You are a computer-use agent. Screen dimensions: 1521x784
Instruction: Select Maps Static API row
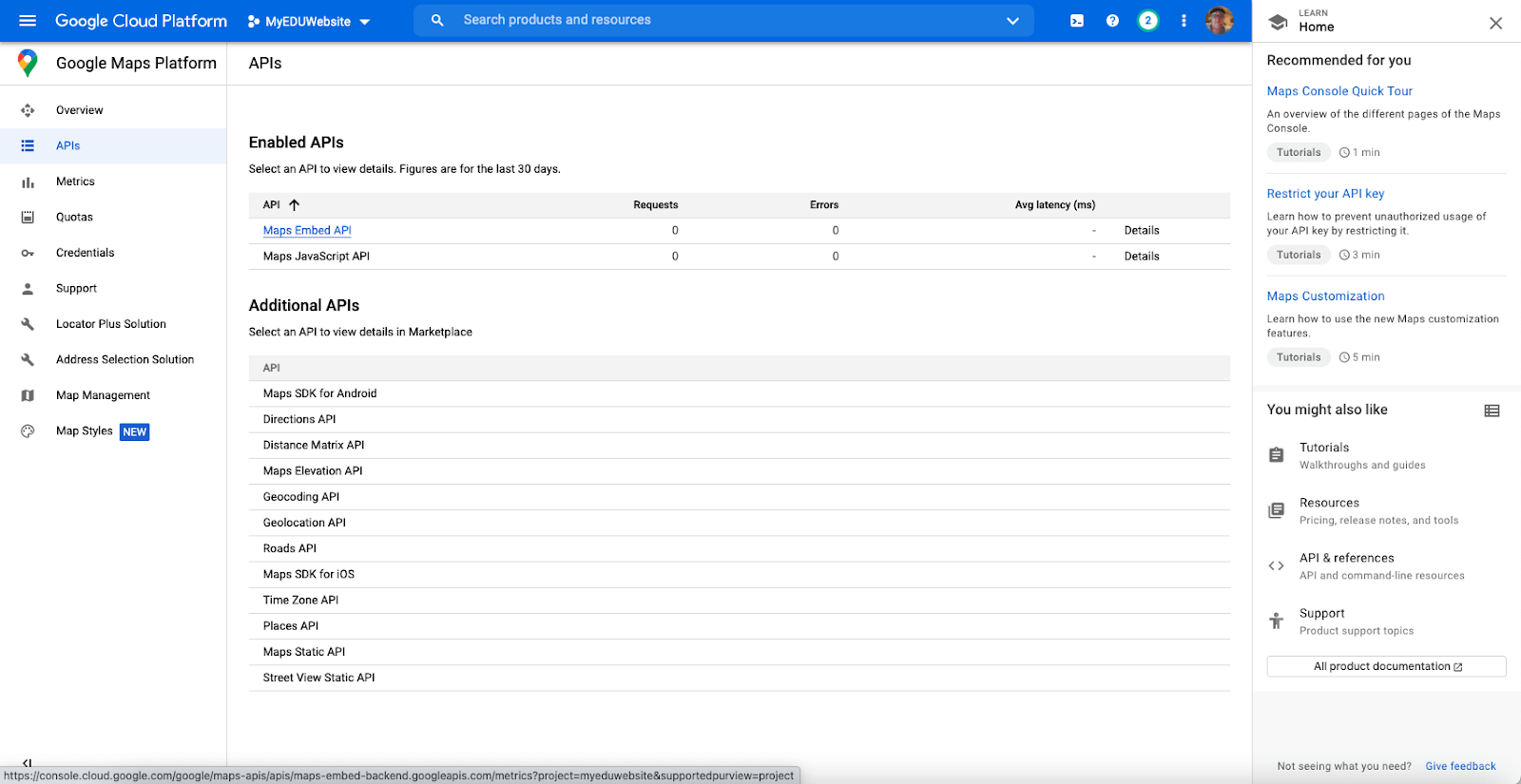tap(739, 652)
